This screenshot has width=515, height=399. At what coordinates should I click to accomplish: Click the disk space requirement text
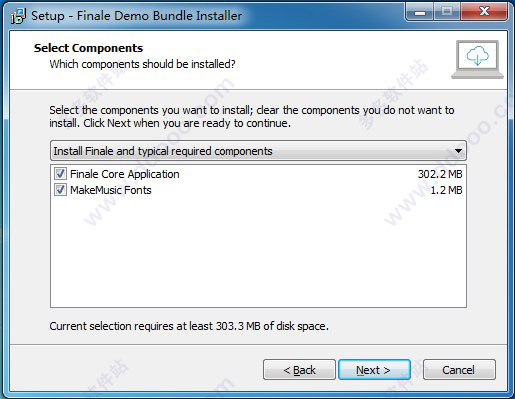(189, 326)
